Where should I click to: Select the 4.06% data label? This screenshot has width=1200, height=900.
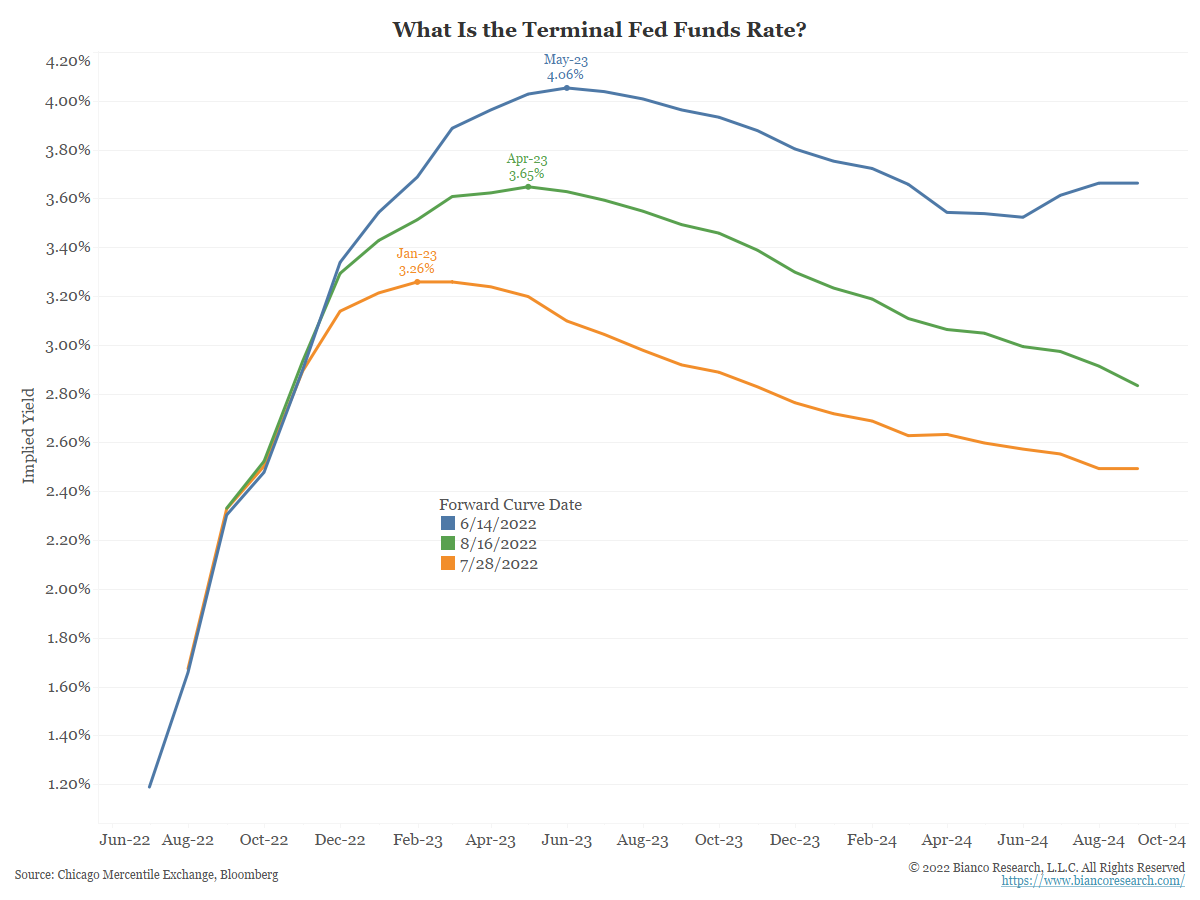click(x=565, y=75)
